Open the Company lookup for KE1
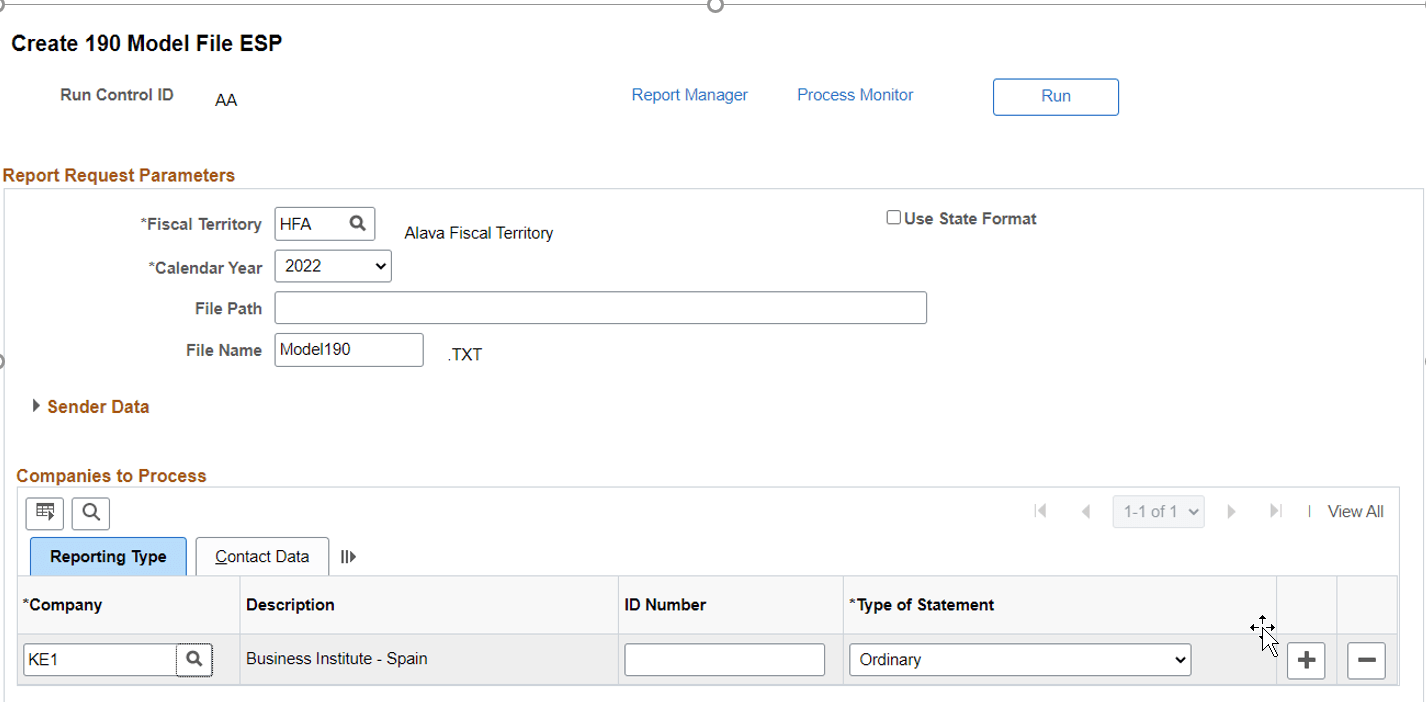The width and height of the screenshot is (1426, 702). coord(194,660)
